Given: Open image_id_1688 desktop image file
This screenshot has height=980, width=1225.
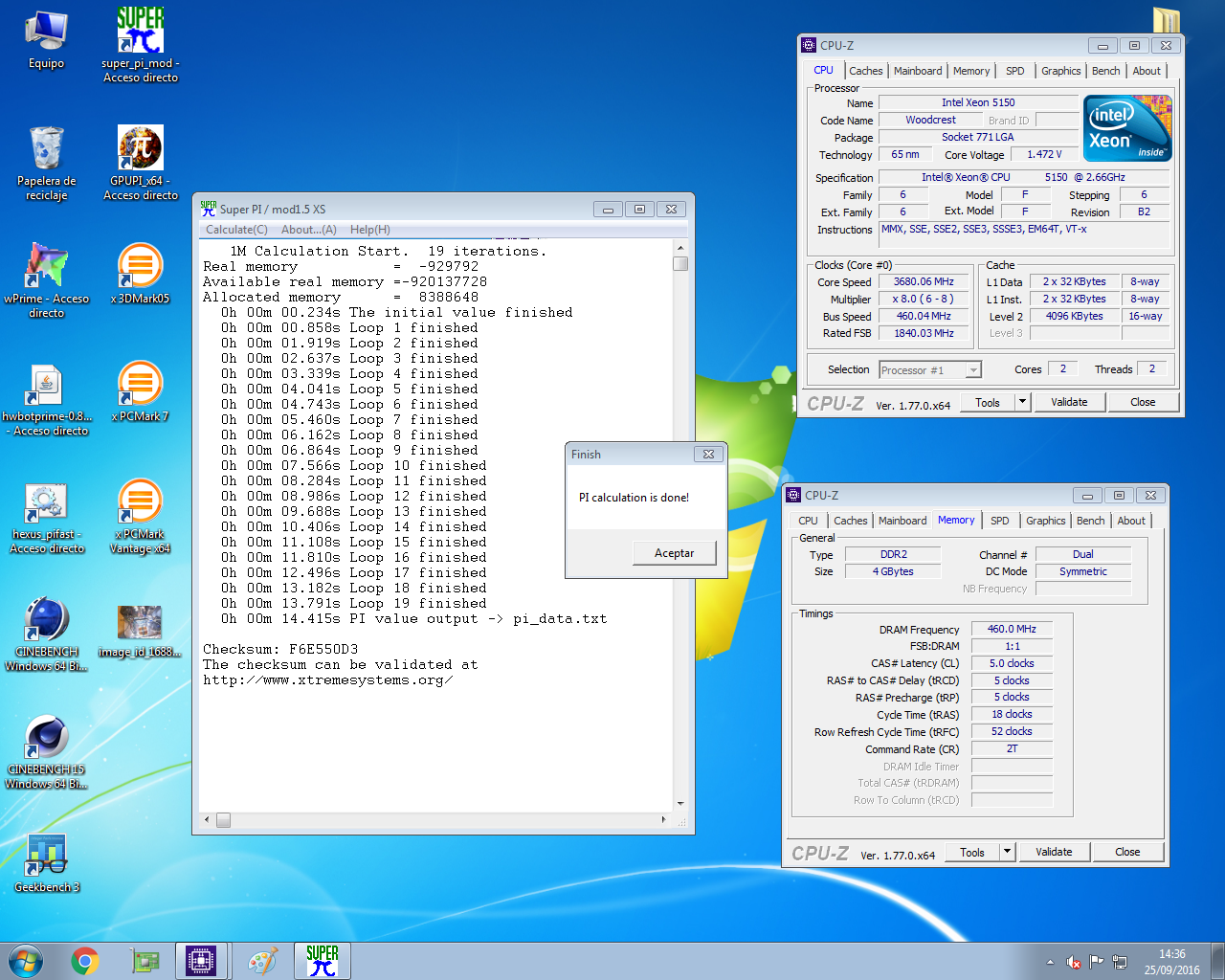Looking at the screenshot, I should click(141, 630).
